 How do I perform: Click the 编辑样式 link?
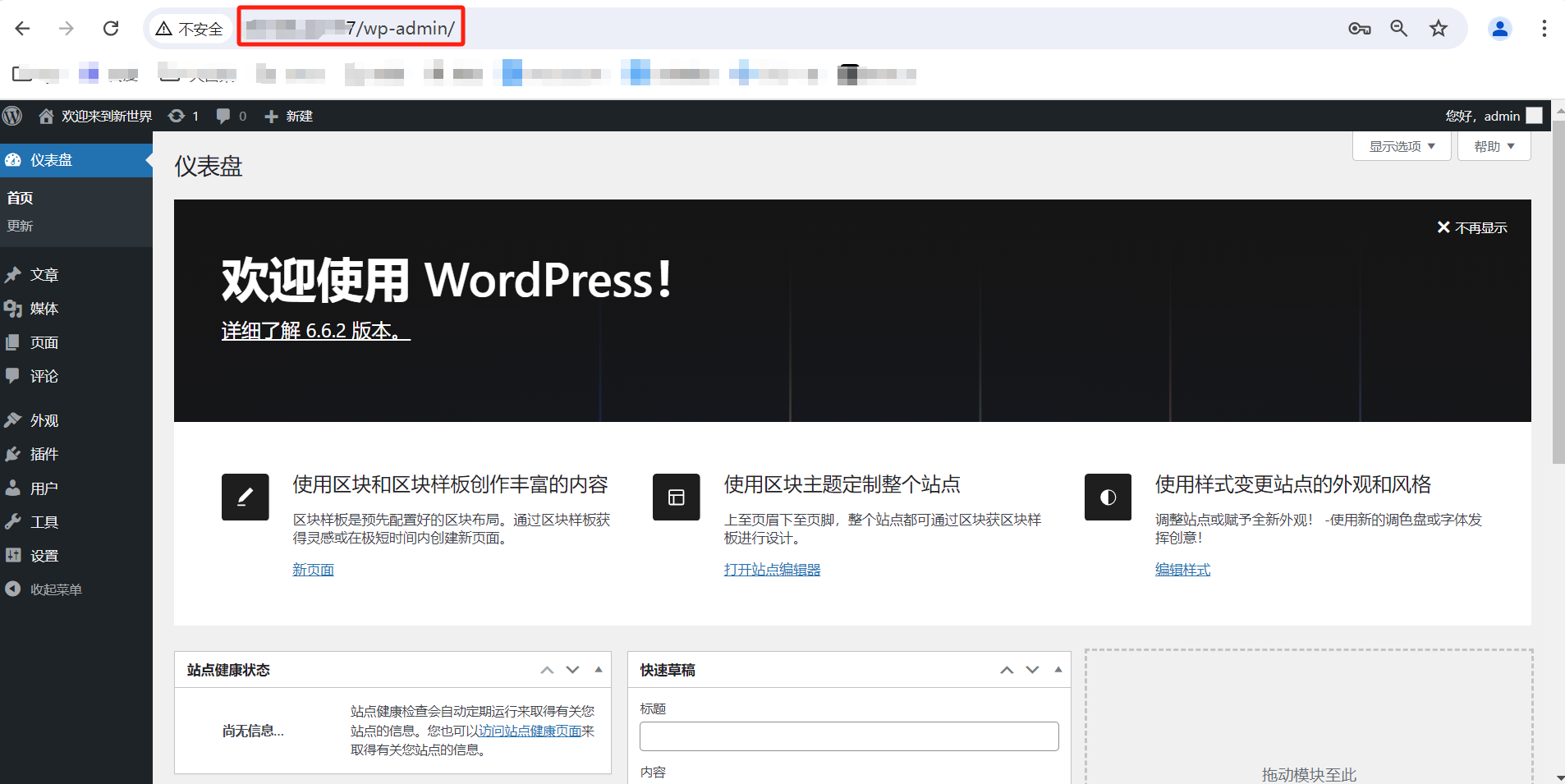pos(1182,570)
